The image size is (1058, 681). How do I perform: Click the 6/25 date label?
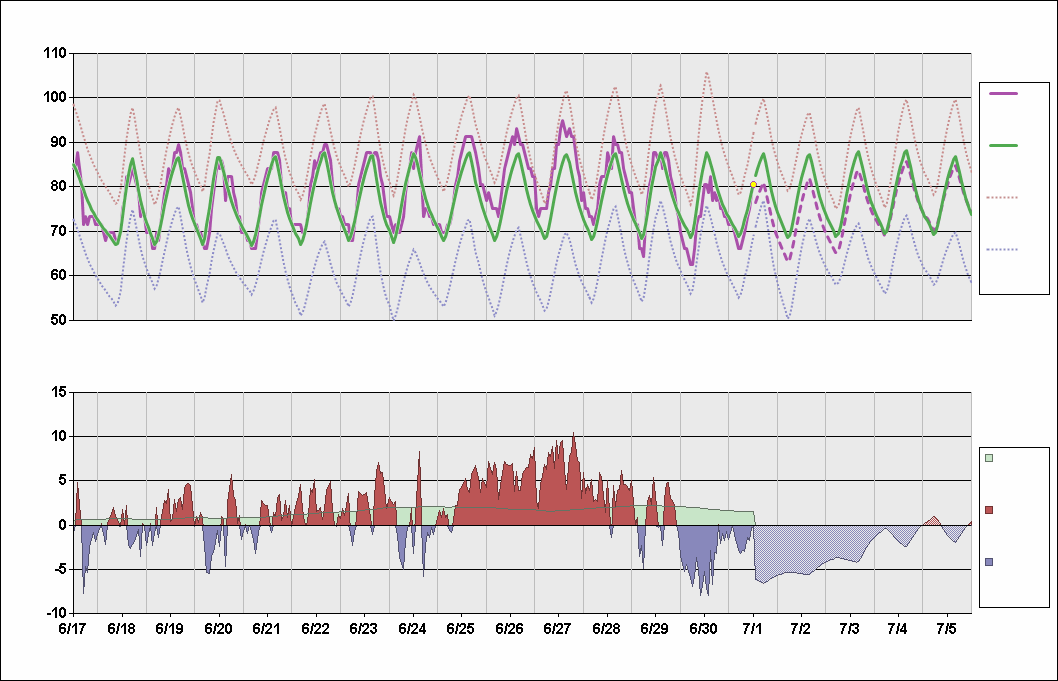[461, 629]
